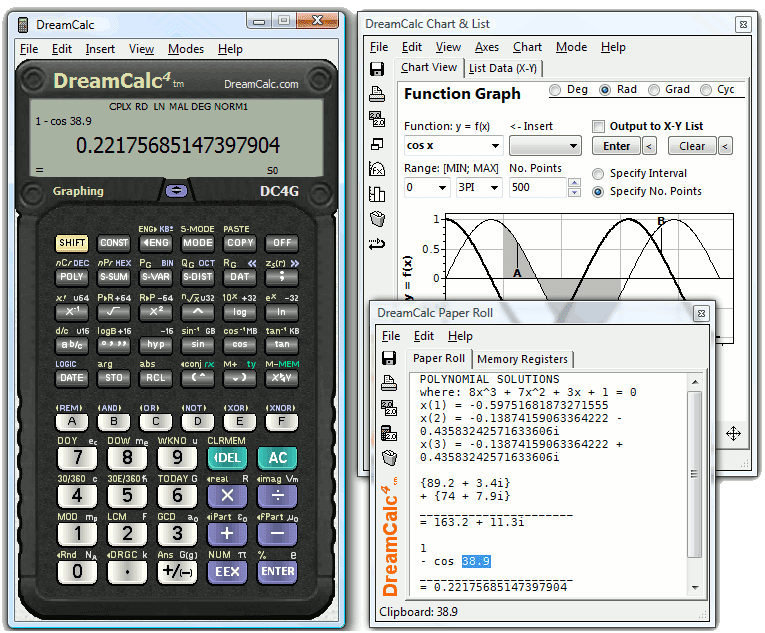Image resolution: width=765 pixels, height=633 pixels.
Task: Increase the number of points stepper
Action: tap(575, 183)
